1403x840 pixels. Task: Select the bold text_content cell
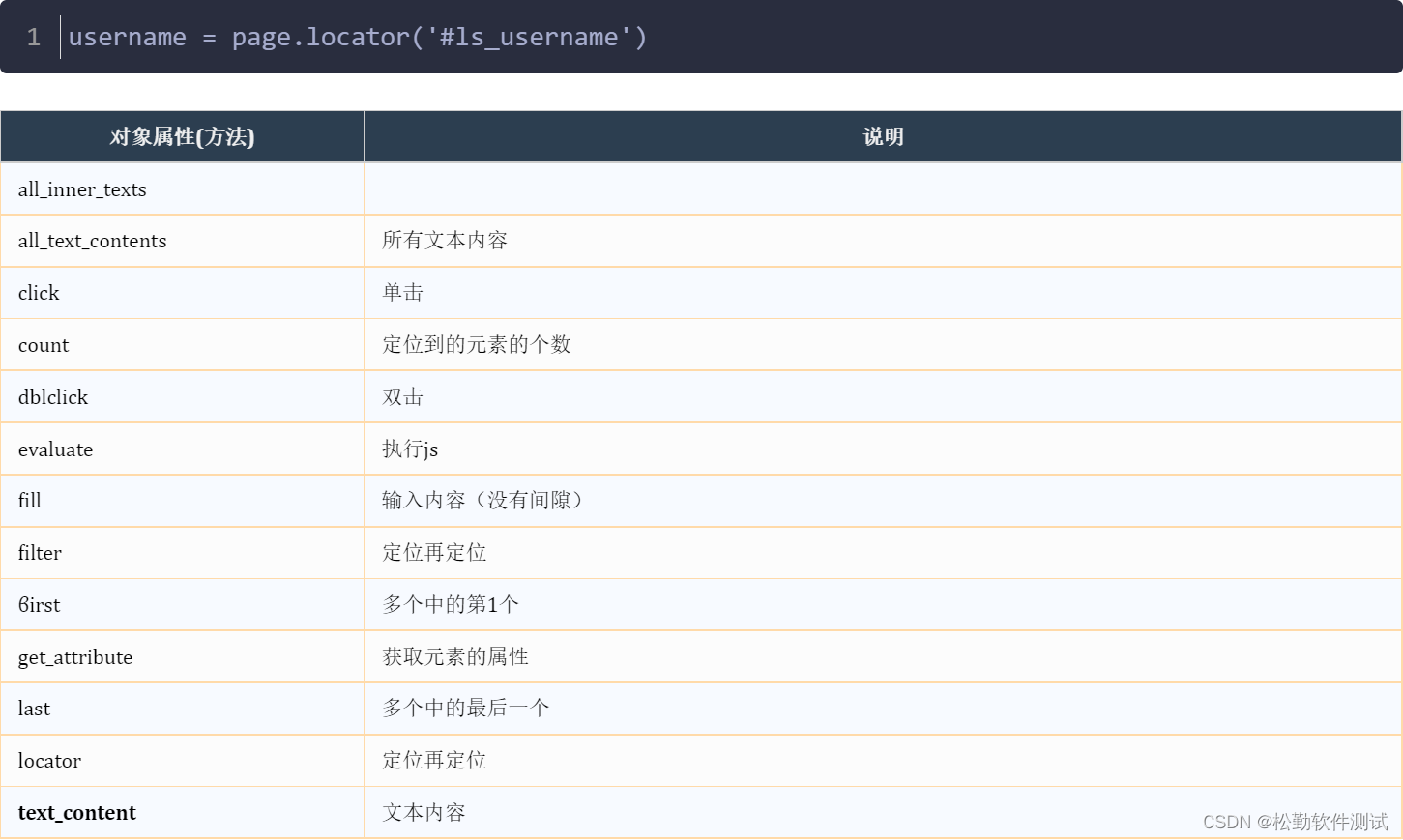click(x=182, y=813)
